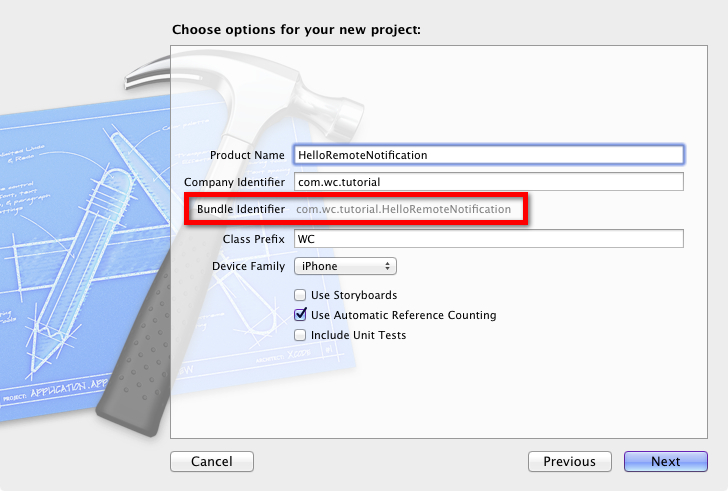Click the 'Choose options for your new project' heading
This screenshot has height=491, width=728.
[296, 30]
